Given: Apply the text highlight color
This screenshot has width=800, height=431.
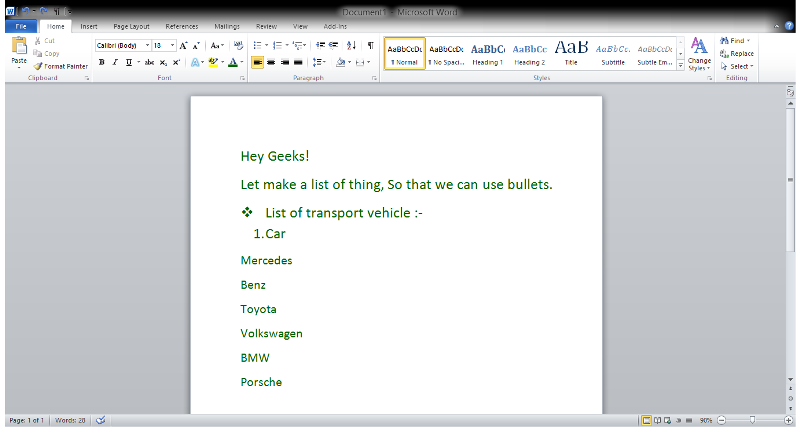Looking at the screenshot, I should point(213,62).
